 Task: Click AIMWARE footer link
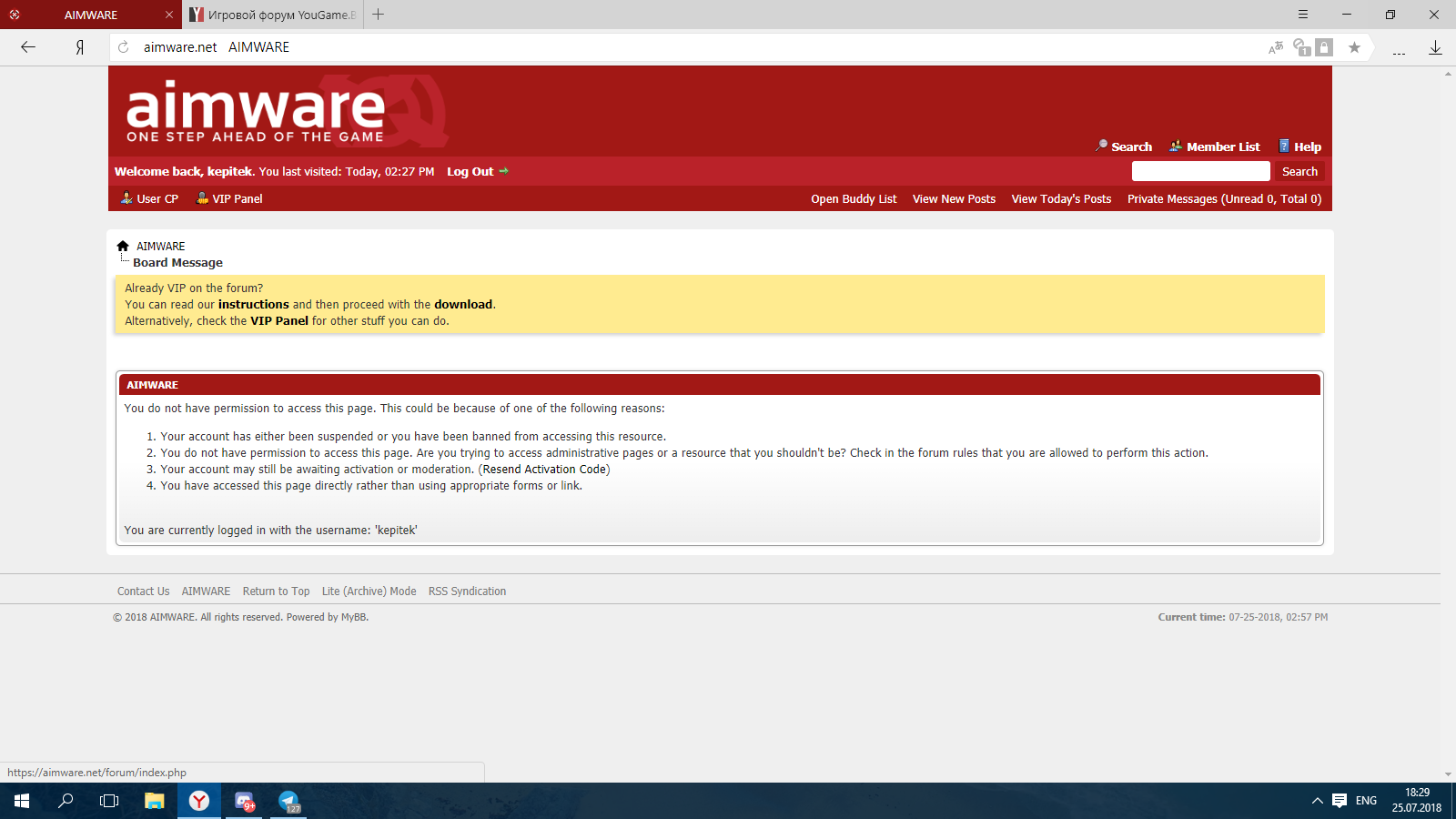pos(206,591)
